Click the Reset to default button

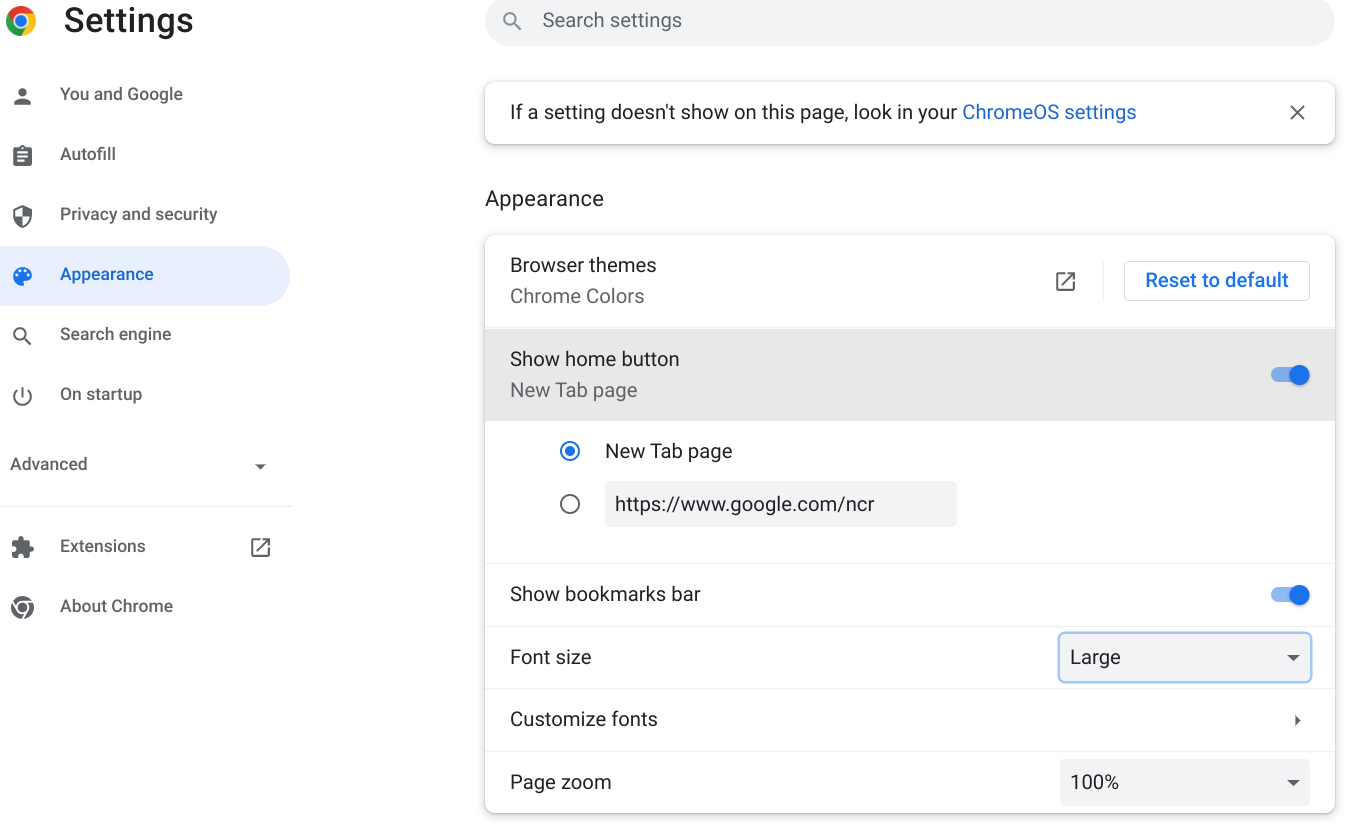1217,281
